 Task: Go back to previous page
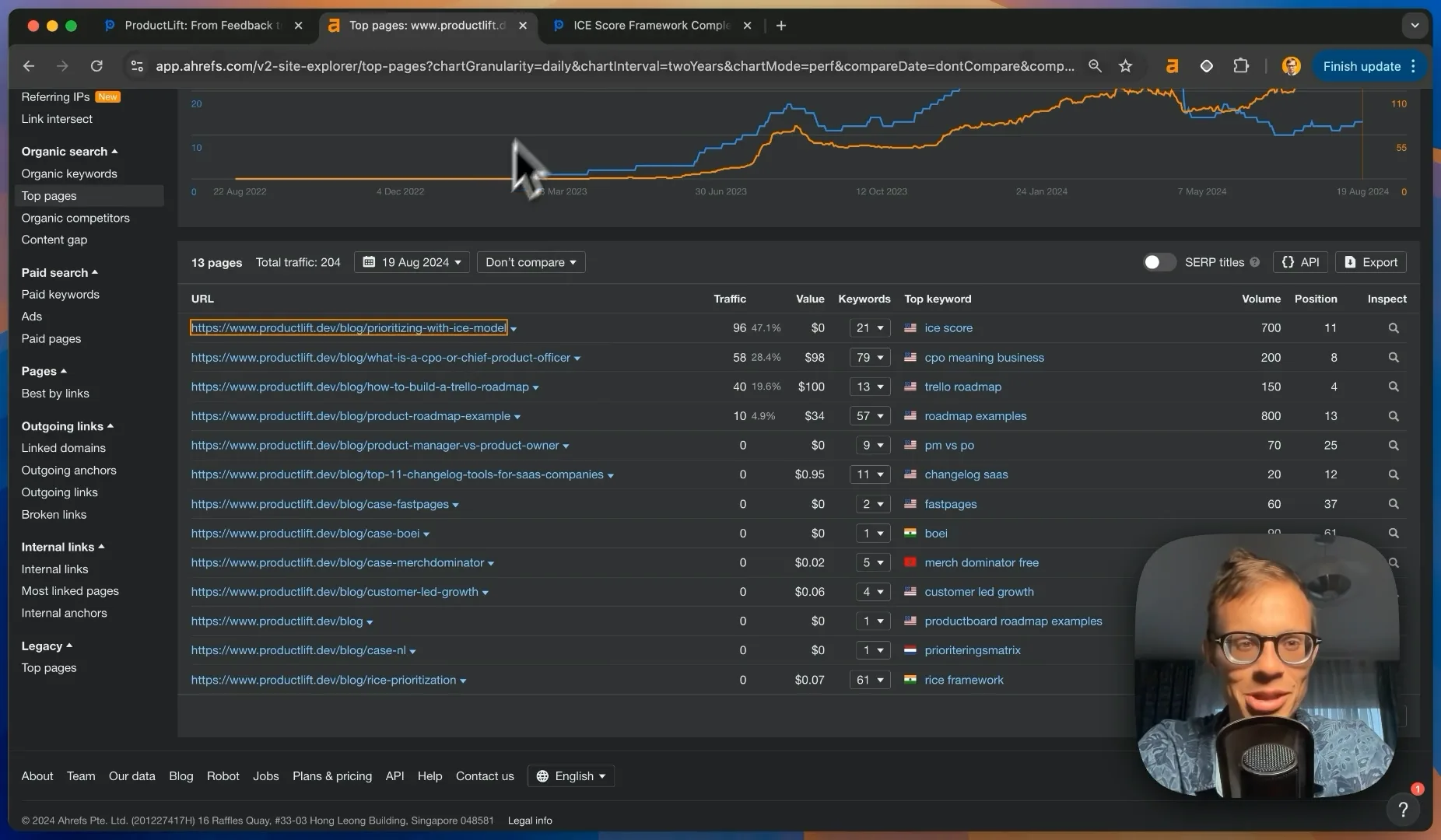pyautogui.click(x=29, y=66)
